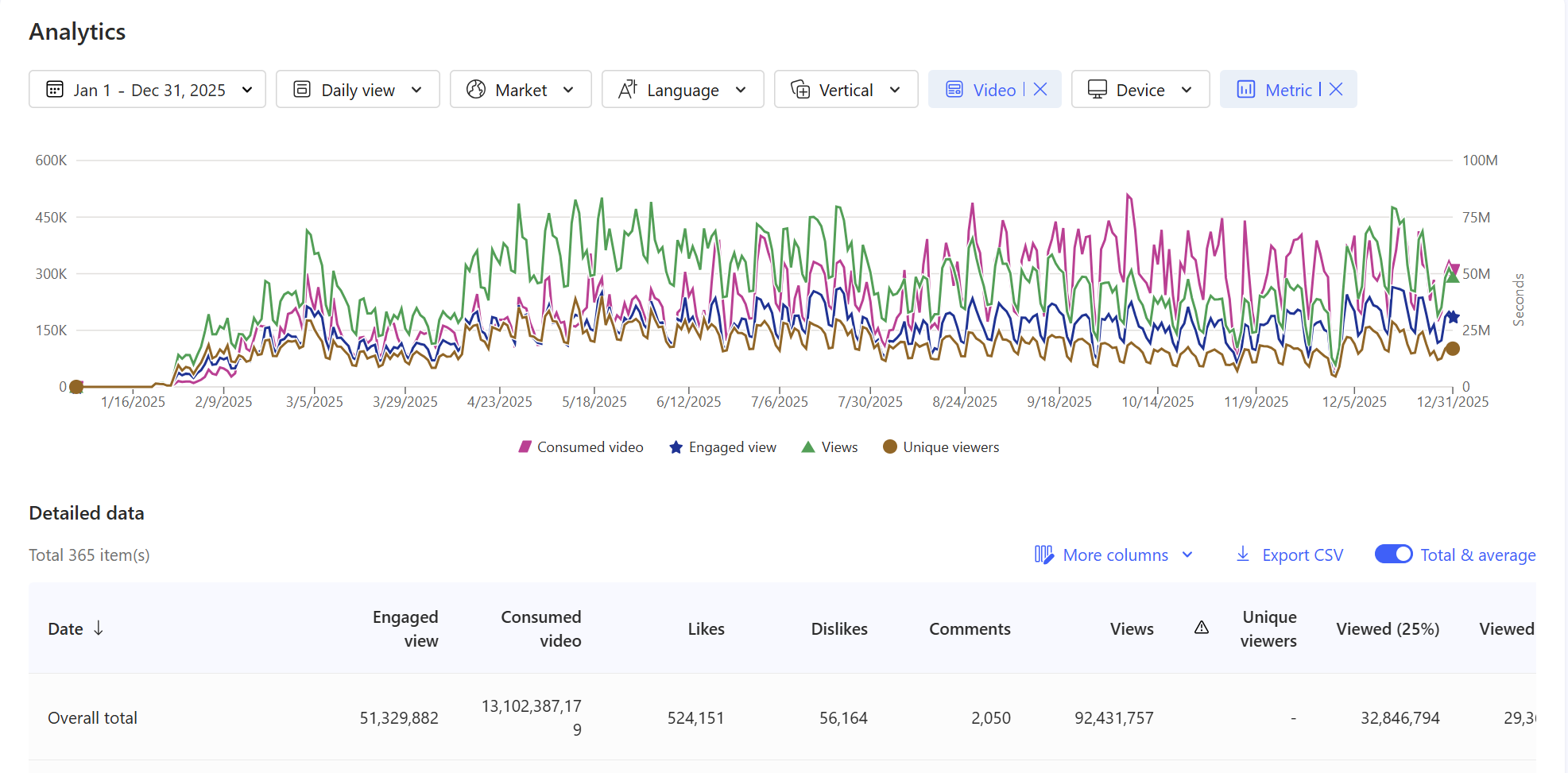Click the calendar icon in date filter
Viewport: 1568px width, 773px height.
click(x=55, y=89)
